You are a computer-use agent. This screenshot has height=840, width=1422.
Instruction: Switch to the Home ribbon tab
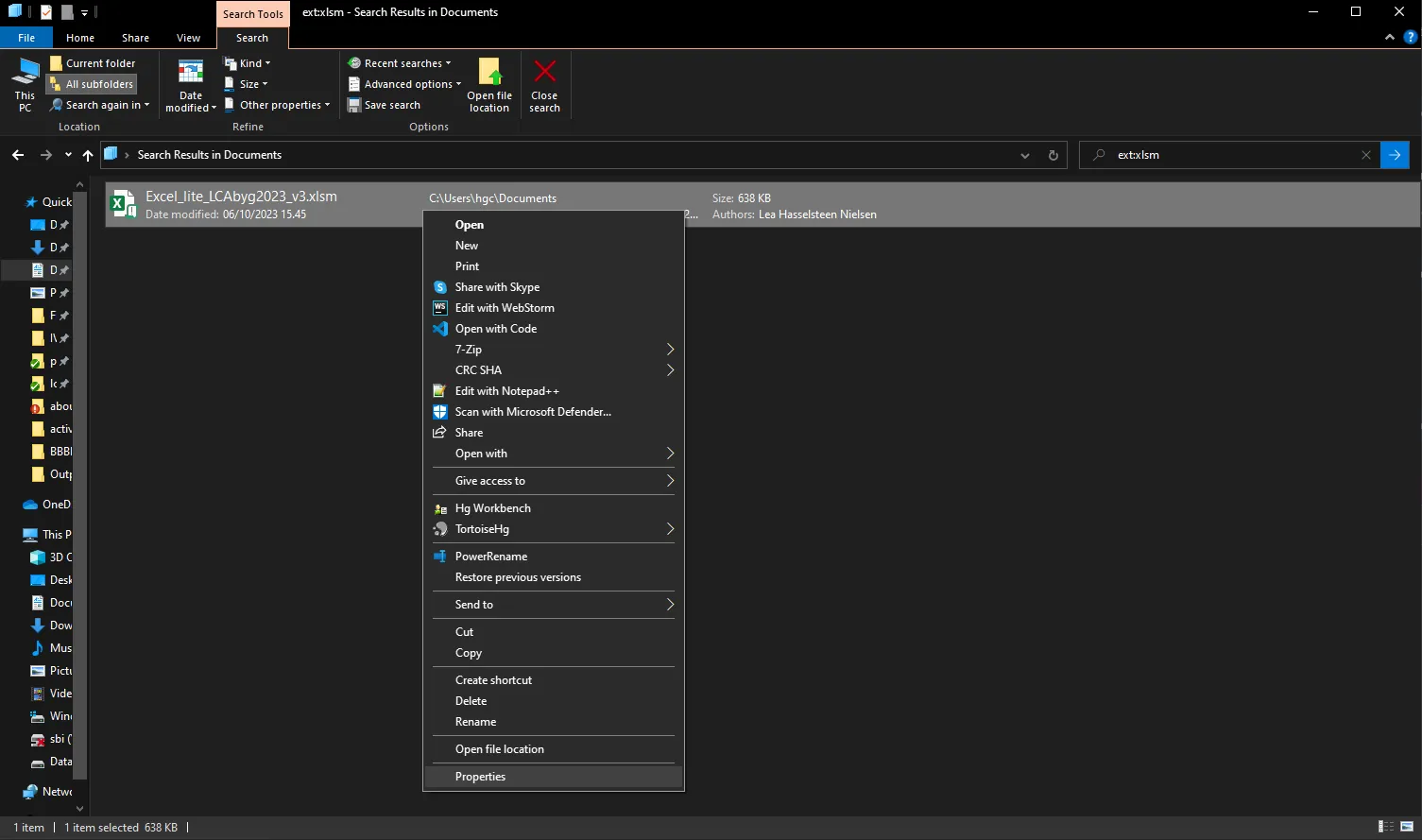point(80,38)
